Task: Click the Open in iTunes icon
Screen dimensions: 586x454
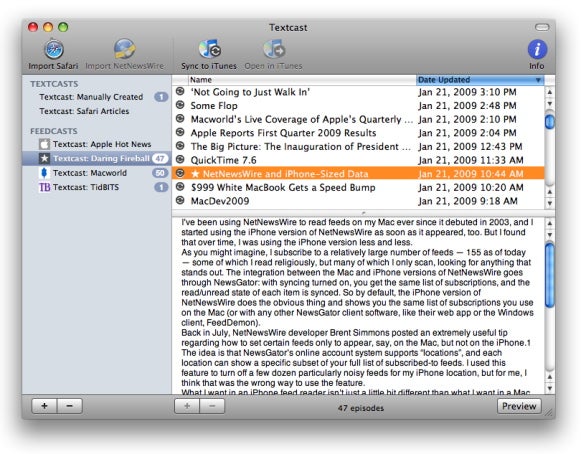Action: click(x=274, y=49)
